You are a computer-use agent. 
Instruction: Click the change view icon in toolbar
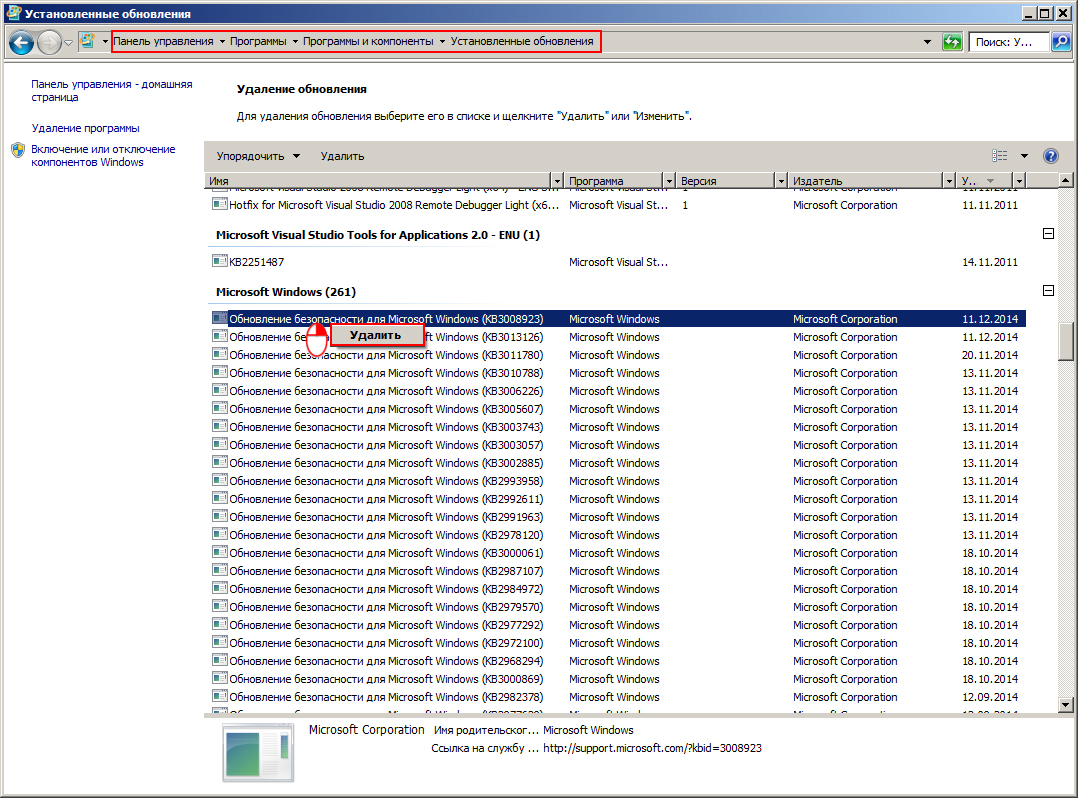(x=1000, y=156)
